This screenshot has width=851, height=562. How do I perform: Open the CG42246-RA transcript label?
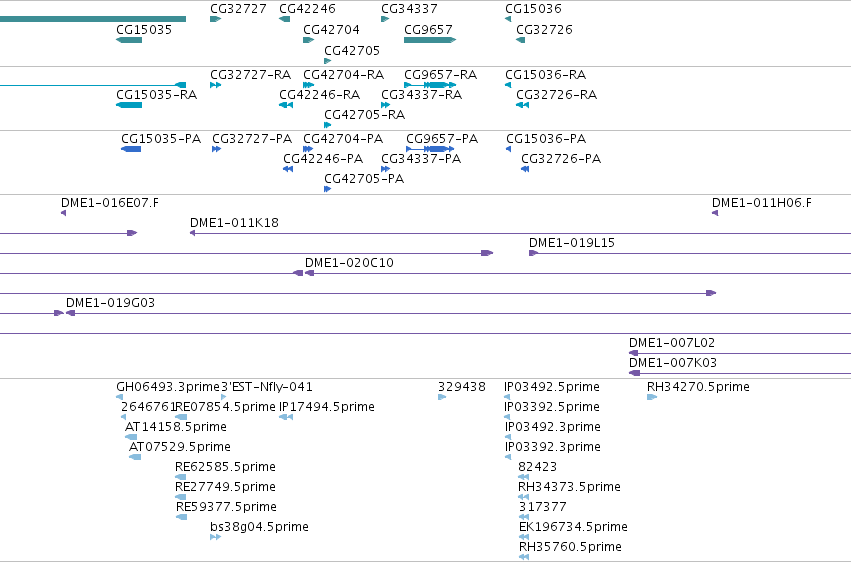point(320,94)
